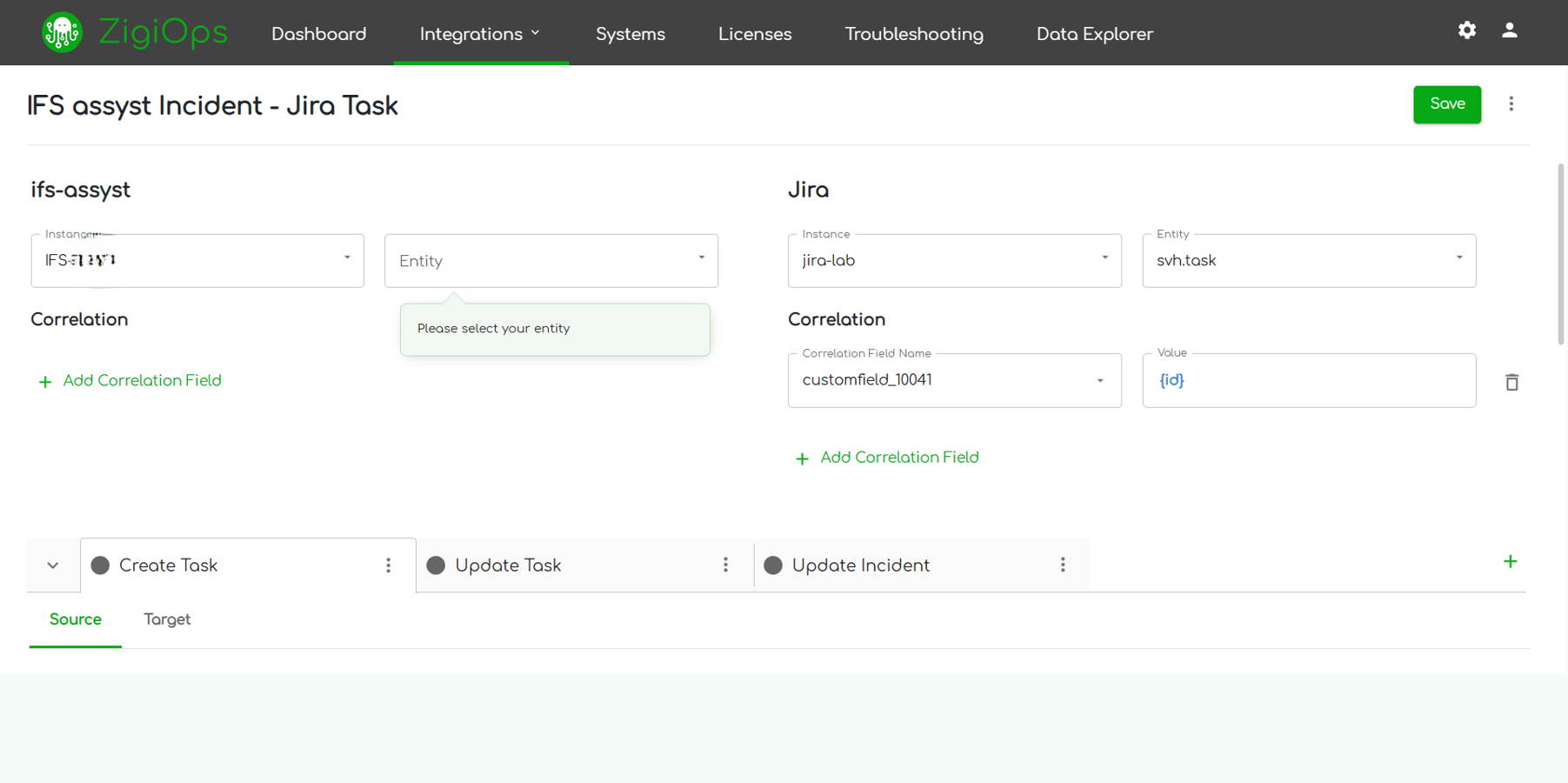Open the kebab menu beside the Save button
Image resolution: width=1568 pixels, height=783 pixels.
1512,104
